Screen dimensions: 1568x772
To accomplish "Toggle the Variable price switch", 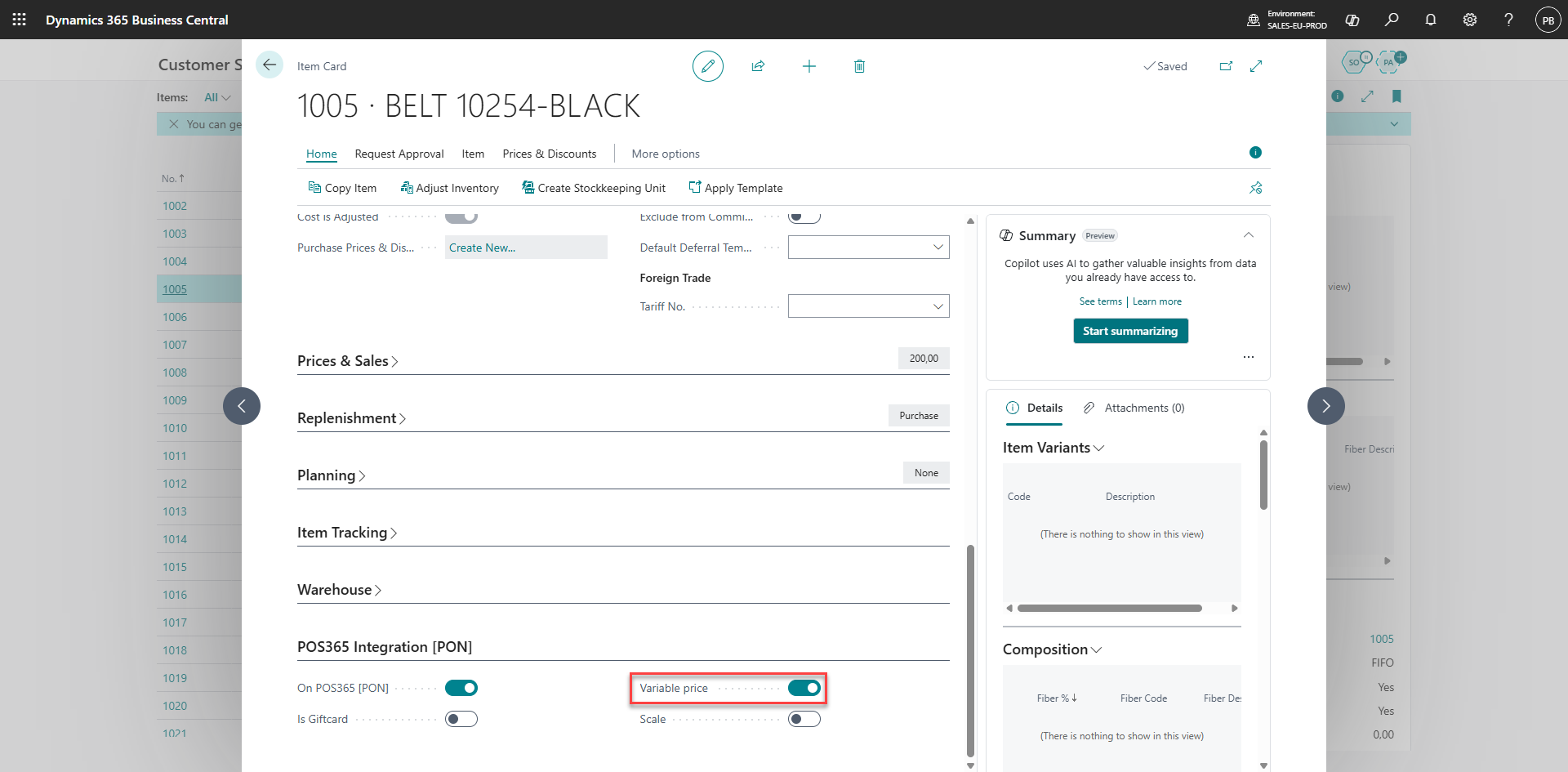I will (x=804, y=688).
